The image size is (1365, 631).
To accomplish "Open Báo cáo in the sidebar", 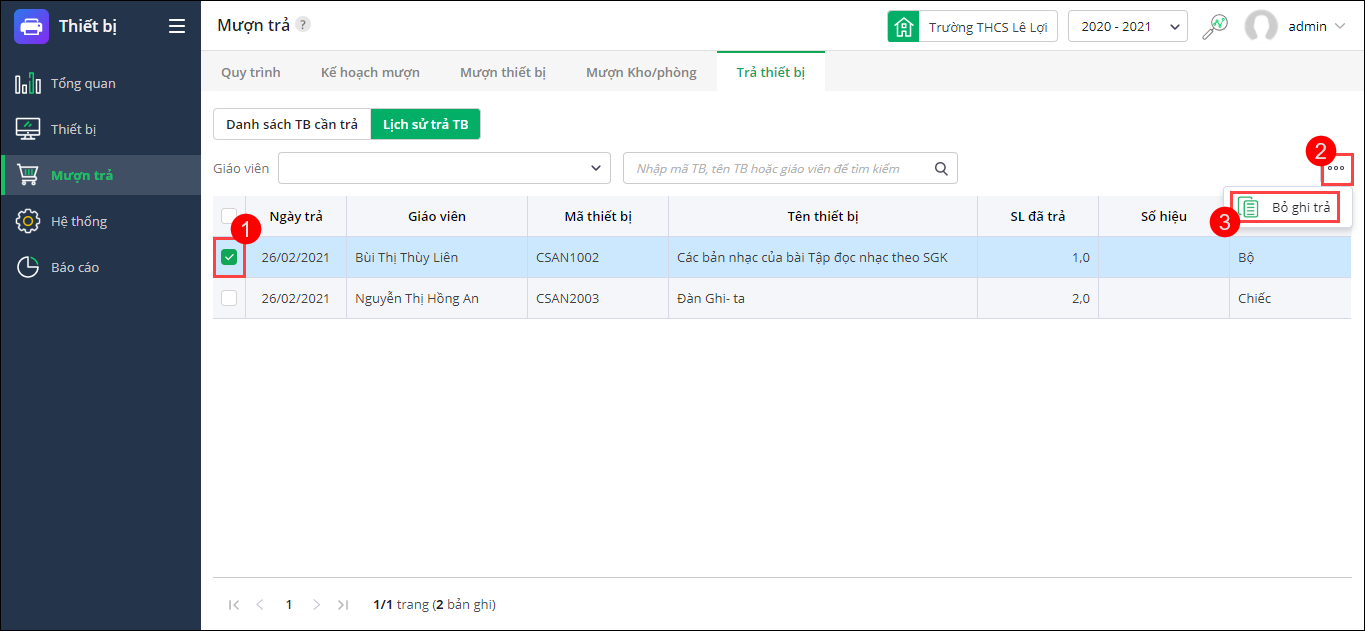I will pyautogui.click(x=101, y=267).
